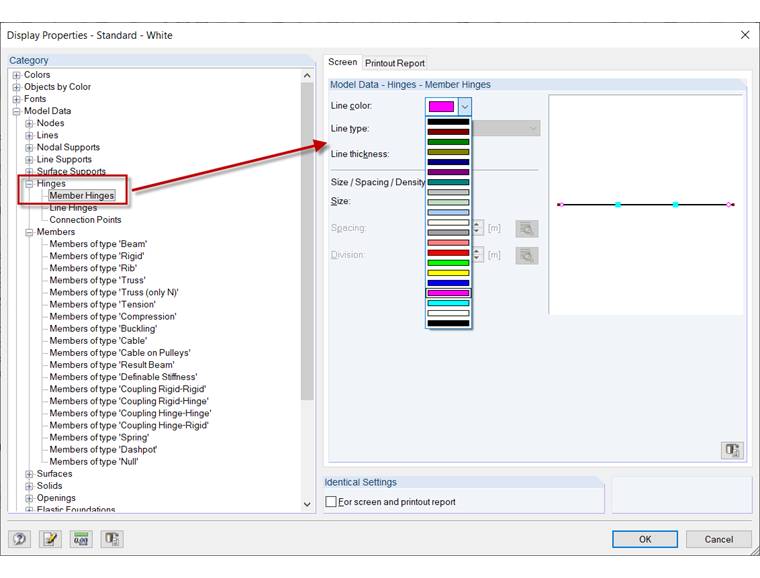Click the Spacing spinner control
This screenshot has width=760, height=578.
click(x=477, y=228)
